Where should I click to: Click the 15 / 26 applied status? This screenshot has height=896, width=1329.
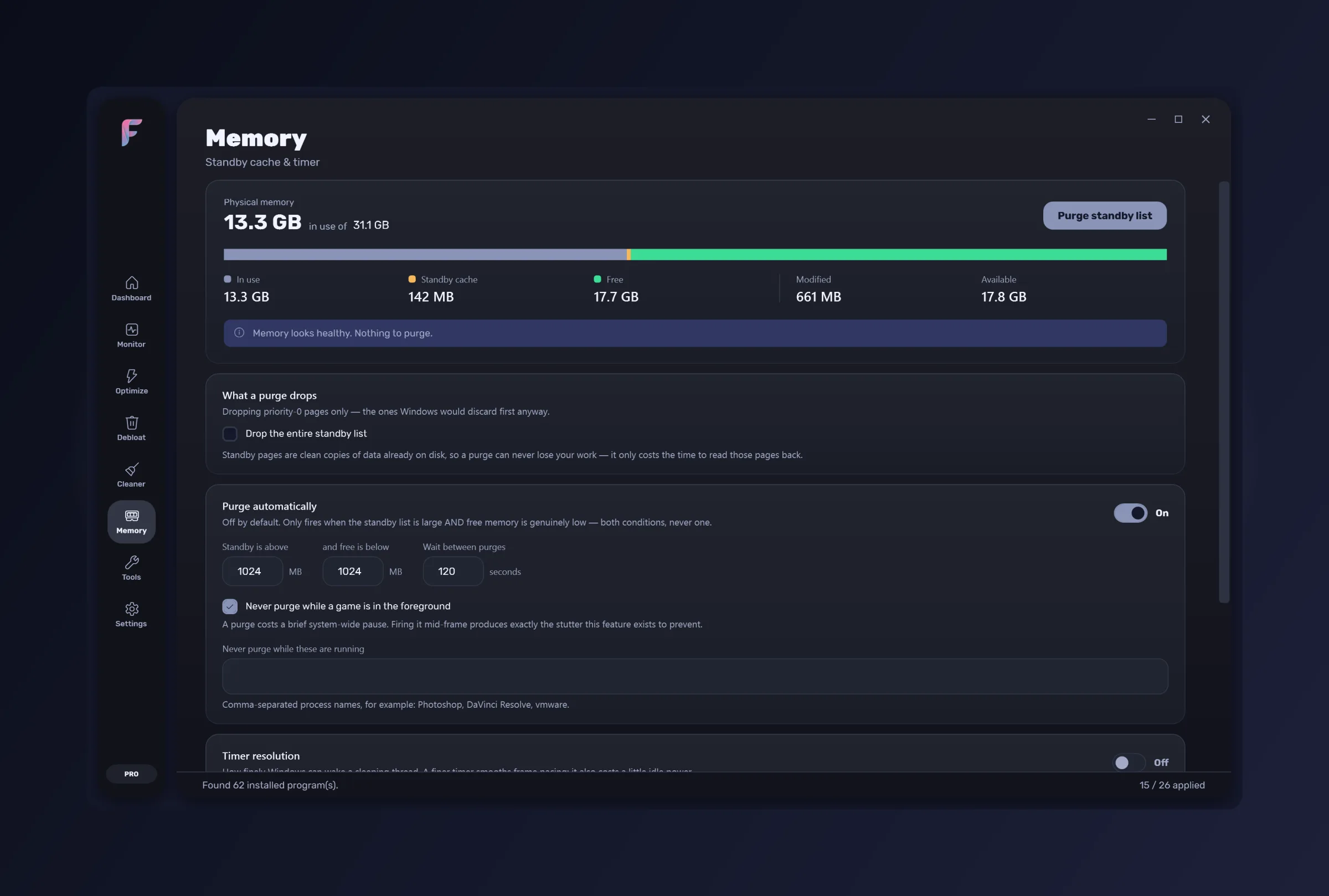tap(1172, 785)
